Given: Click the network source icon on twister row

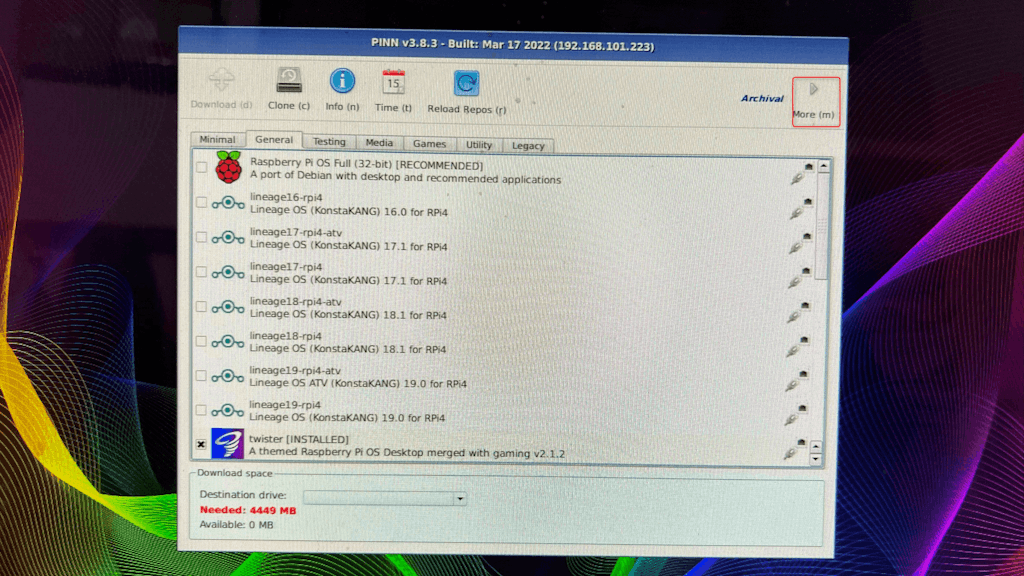Looking at the screenshot, I should (794, 449).
